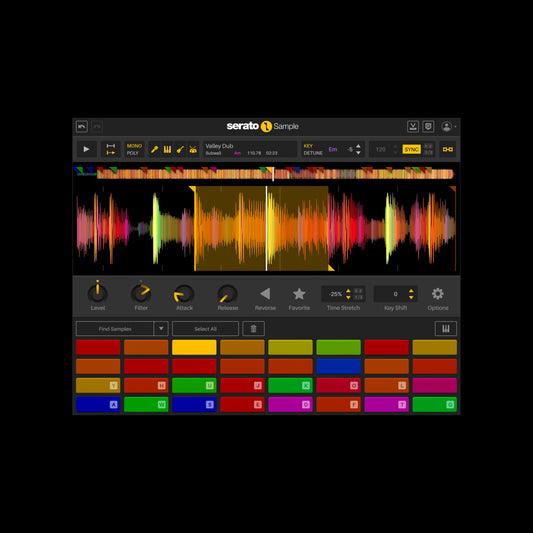Adjust the Filter knob
This screenshot has width=533, height=533.
(x=141, y=293)
